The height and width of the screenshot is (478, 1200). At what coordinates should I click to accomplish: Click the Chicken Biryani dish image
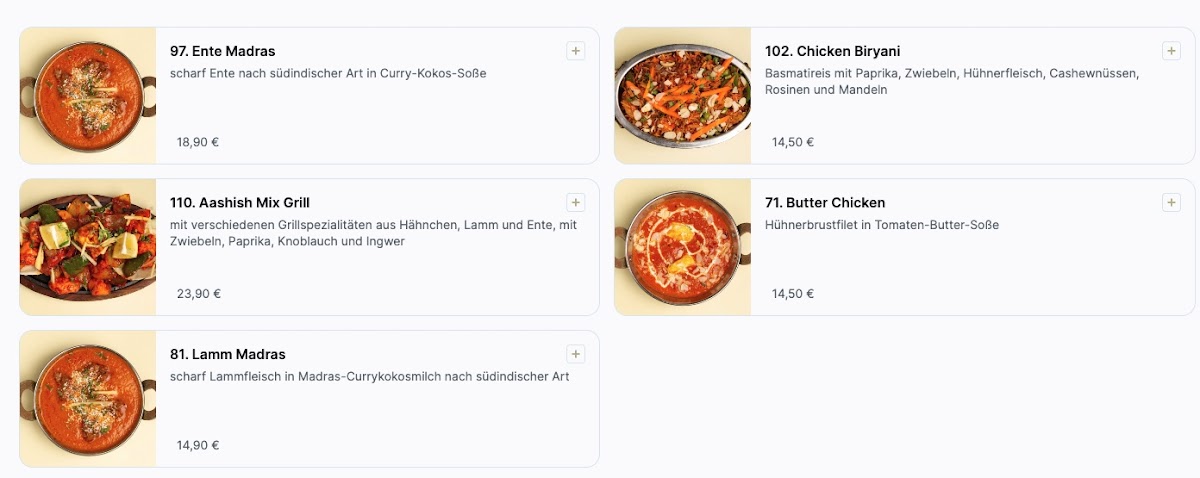coord(683,96)
